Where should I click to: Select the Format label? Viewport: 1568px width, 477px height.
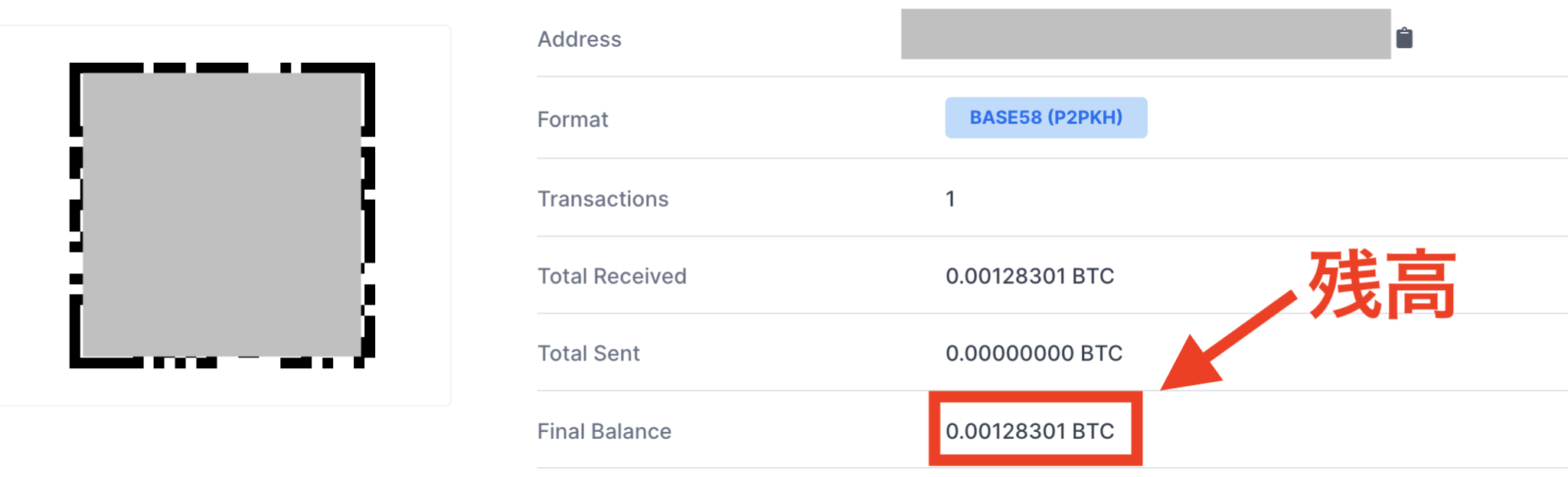point(573,119)
